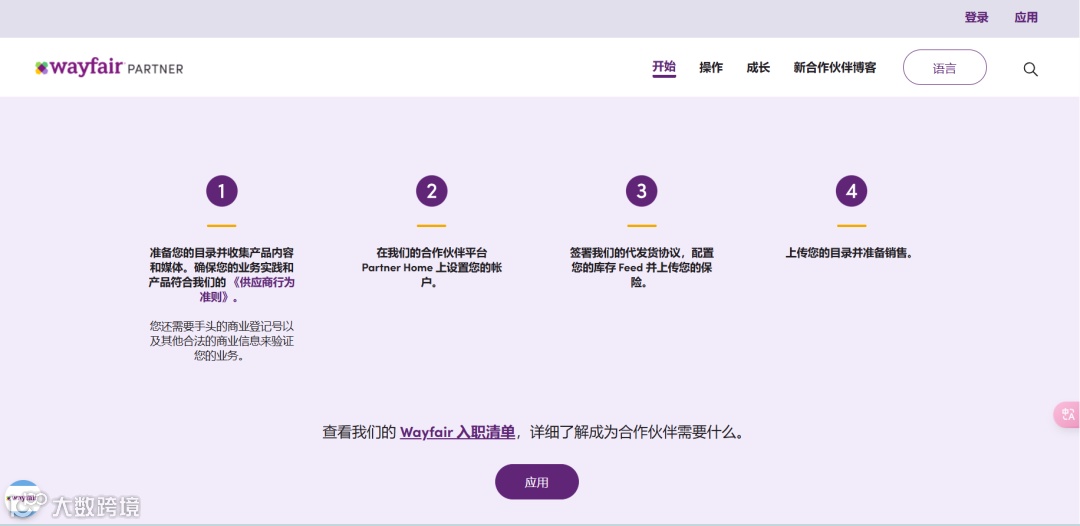The height and width of the screenshot is (526, 1080).
Task: Click 应用 link in the top bar
Action: [x=1026, y=18]
